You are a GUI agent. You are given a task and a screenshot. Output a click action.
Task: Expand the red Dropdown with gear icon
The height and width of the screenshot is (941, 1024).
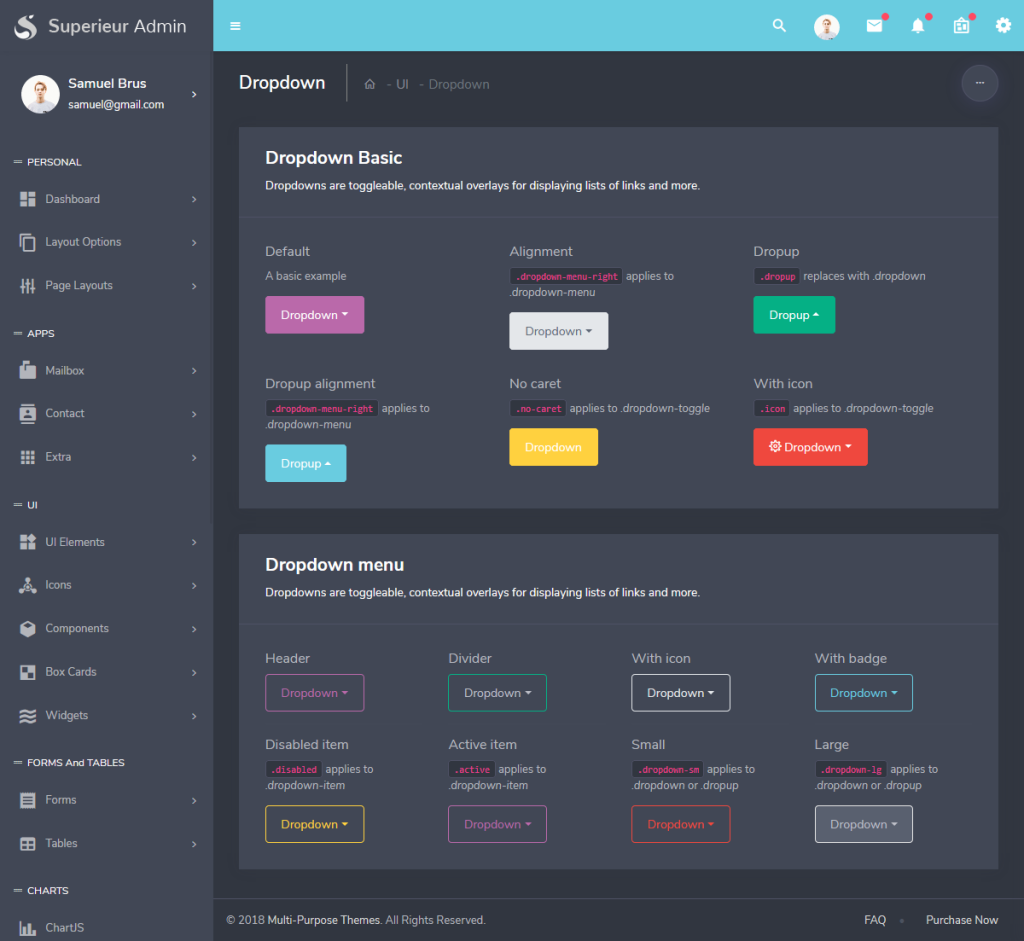[810, 447]
